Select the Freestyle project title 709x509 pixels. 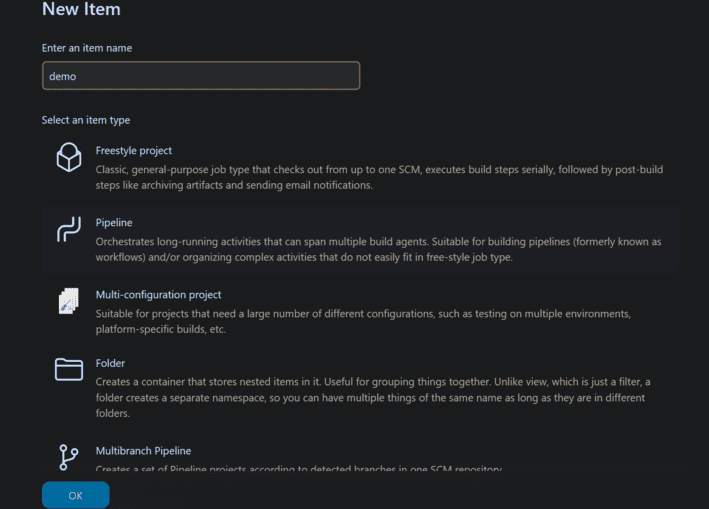tap(134, 151)
